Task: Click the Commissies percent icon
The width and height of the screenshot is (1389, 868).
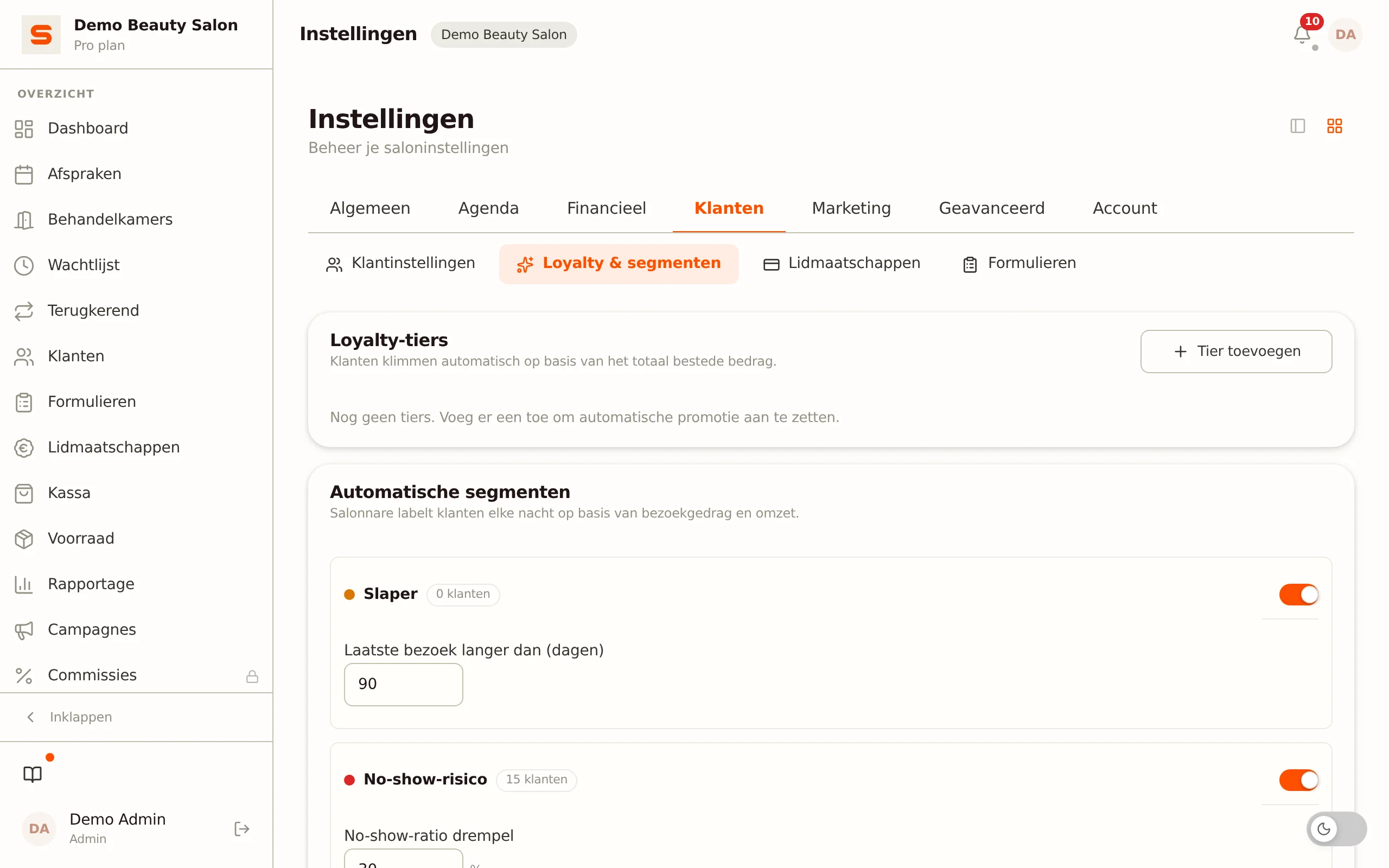Action: click(x=23, y=676)
